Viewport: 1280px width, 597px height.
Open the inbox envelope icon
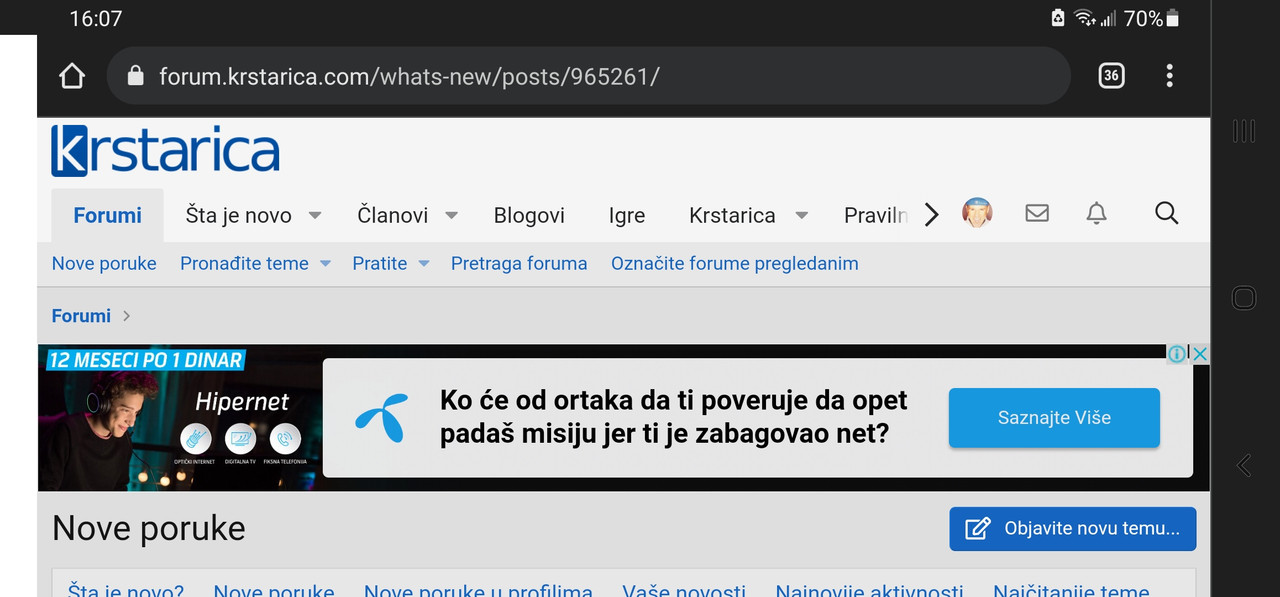[1037, 213]
